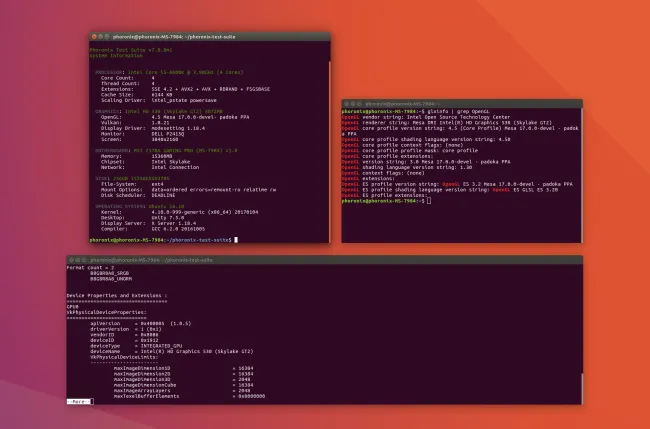650x429 pixels.
Task: Click the core profile shading language version line
Action: (426, 140)
